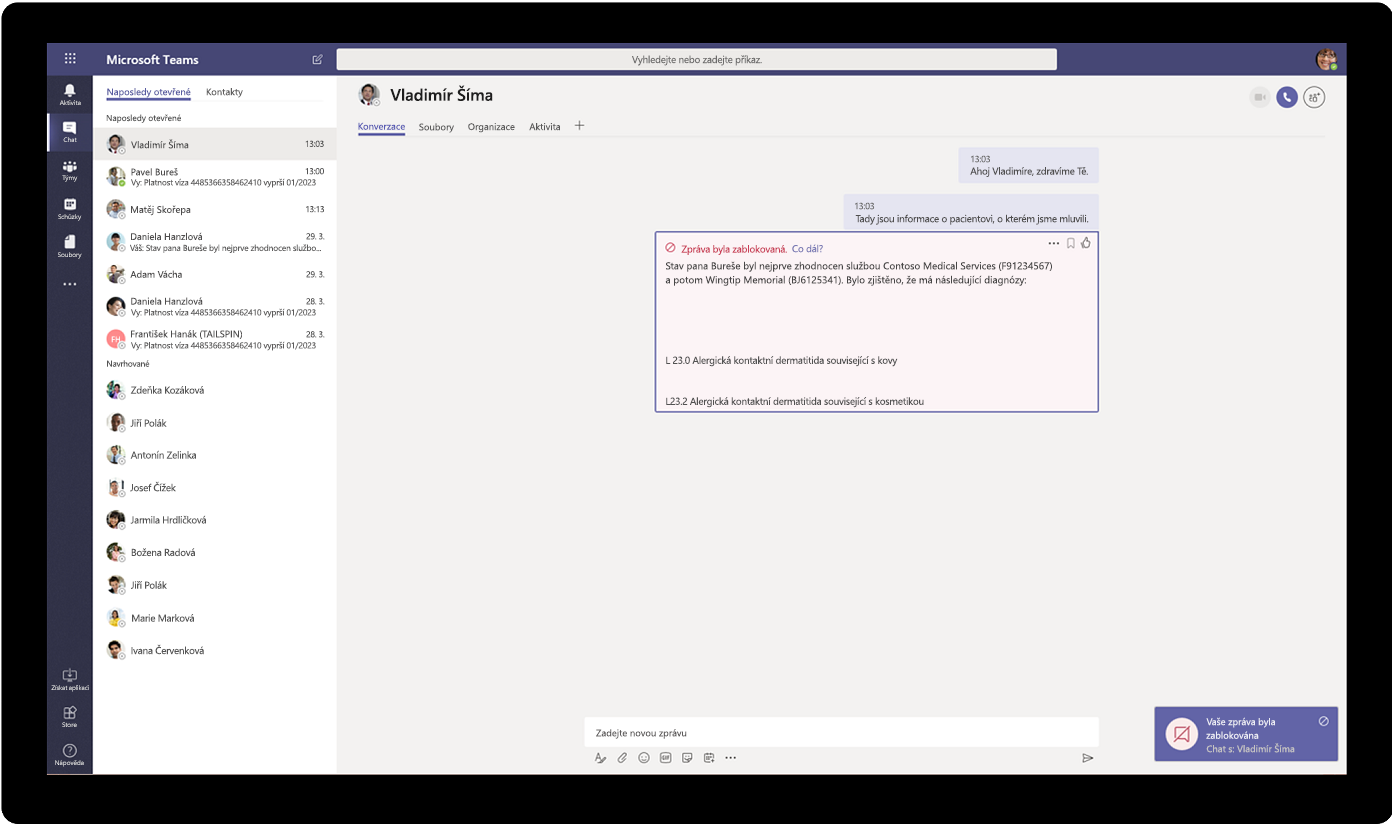Screen dimensions: 1392x824
Task: Start a new chat with compose icon
Action: click(317, 60)
